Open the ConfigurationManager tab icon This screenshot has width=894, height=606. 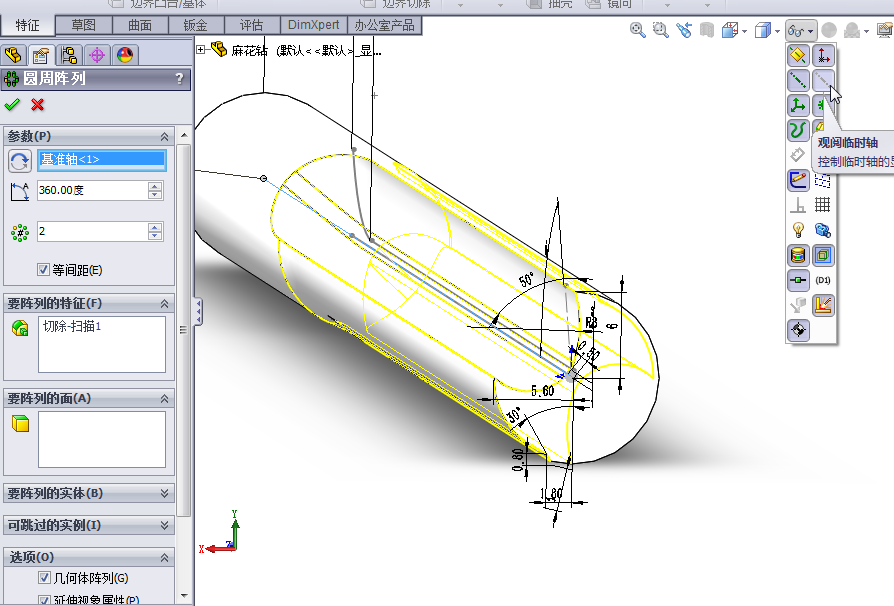69,55
